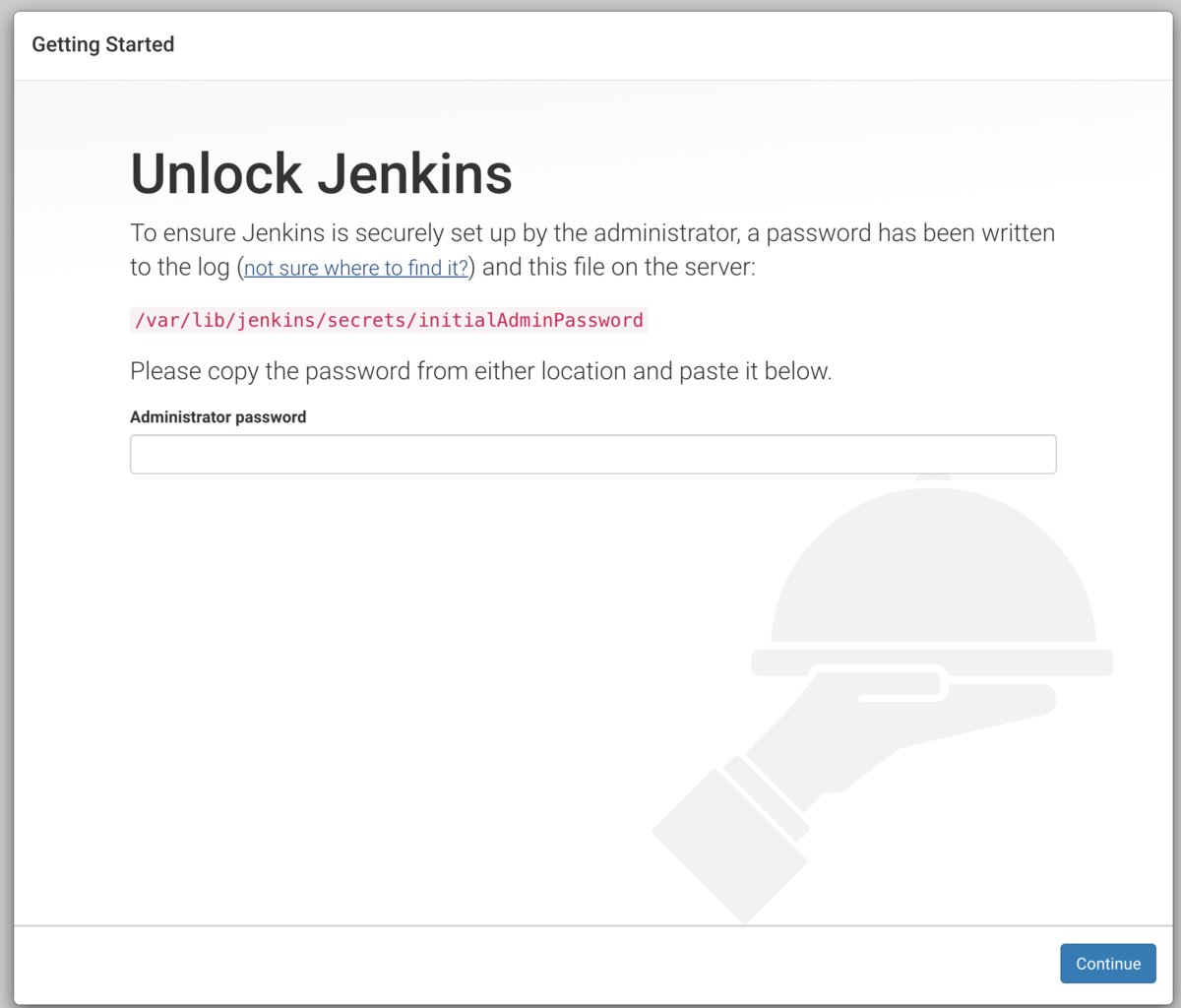1181x1008 pixels.
Task: Click the Unlock Jenkins heading
Action: (x=321, y=174)
